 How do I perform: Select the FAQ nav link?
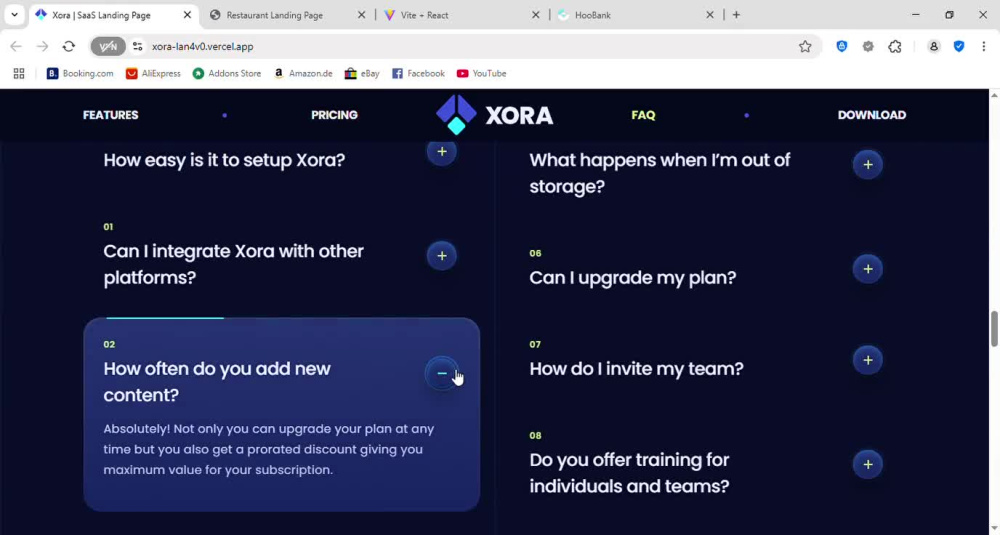pos(643,115)
